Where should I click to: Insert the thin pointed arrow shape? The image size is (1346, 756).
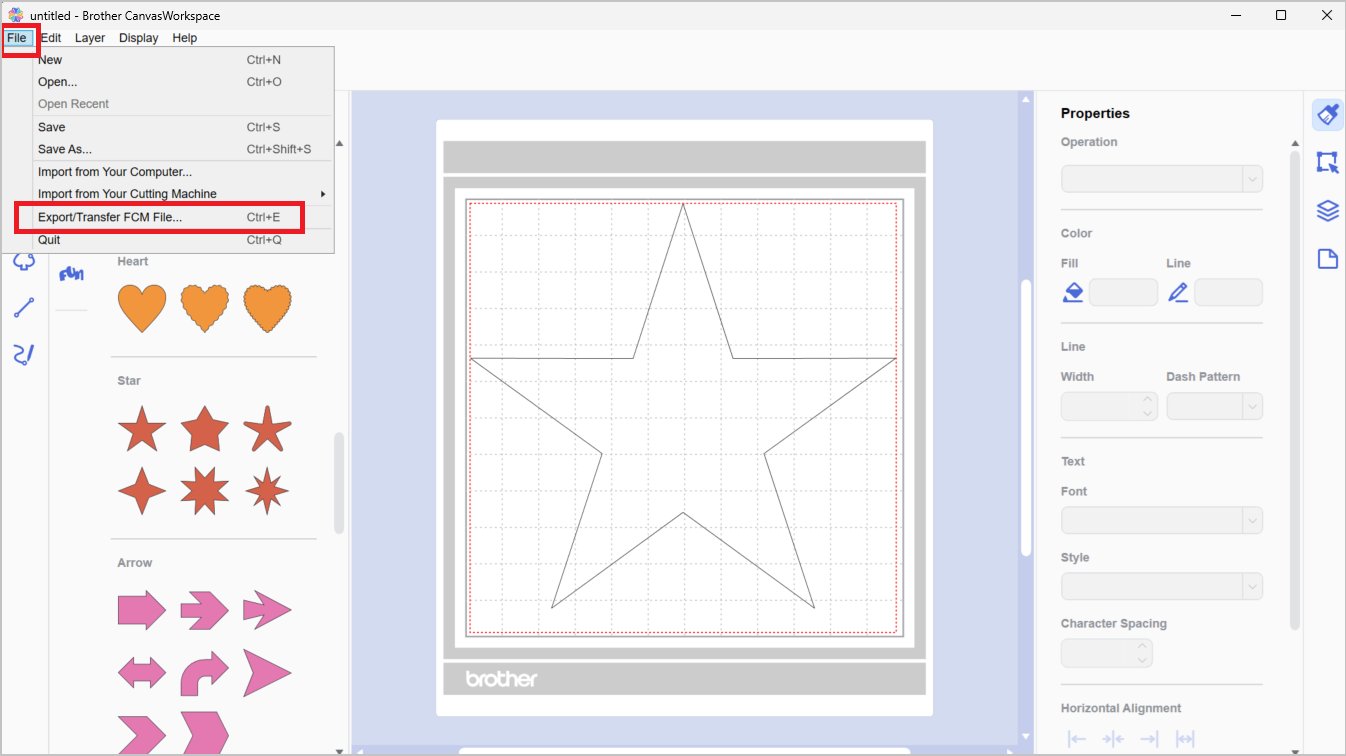pos(267,610)
